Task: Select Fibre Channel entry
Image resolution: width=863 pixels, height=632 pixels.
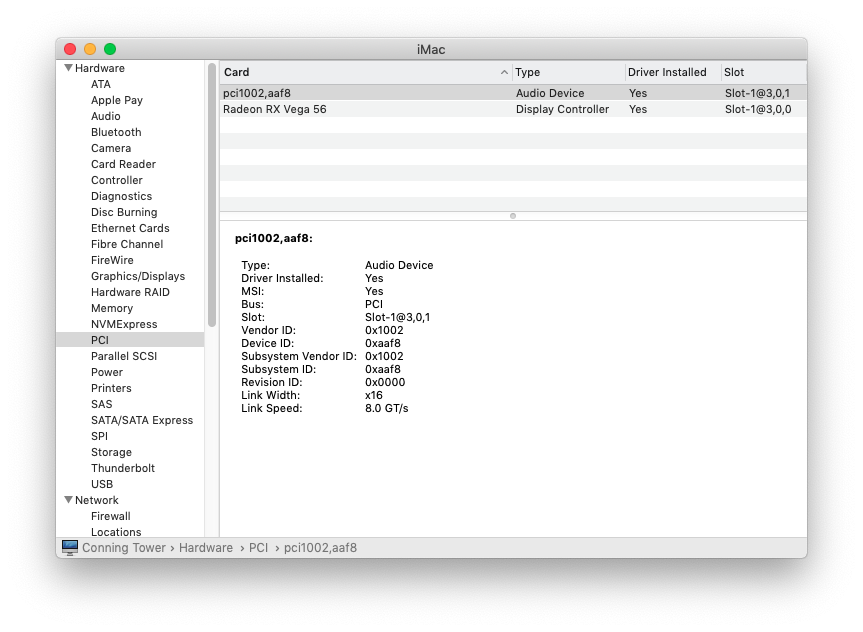Action: (x=127, y=244)
